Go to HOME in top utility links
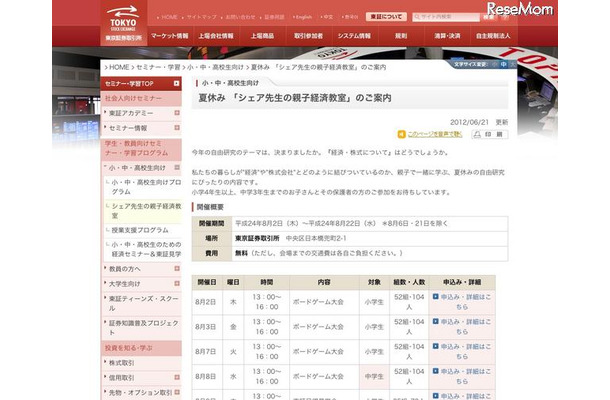 pyautogui.click(x=167, y=17)
